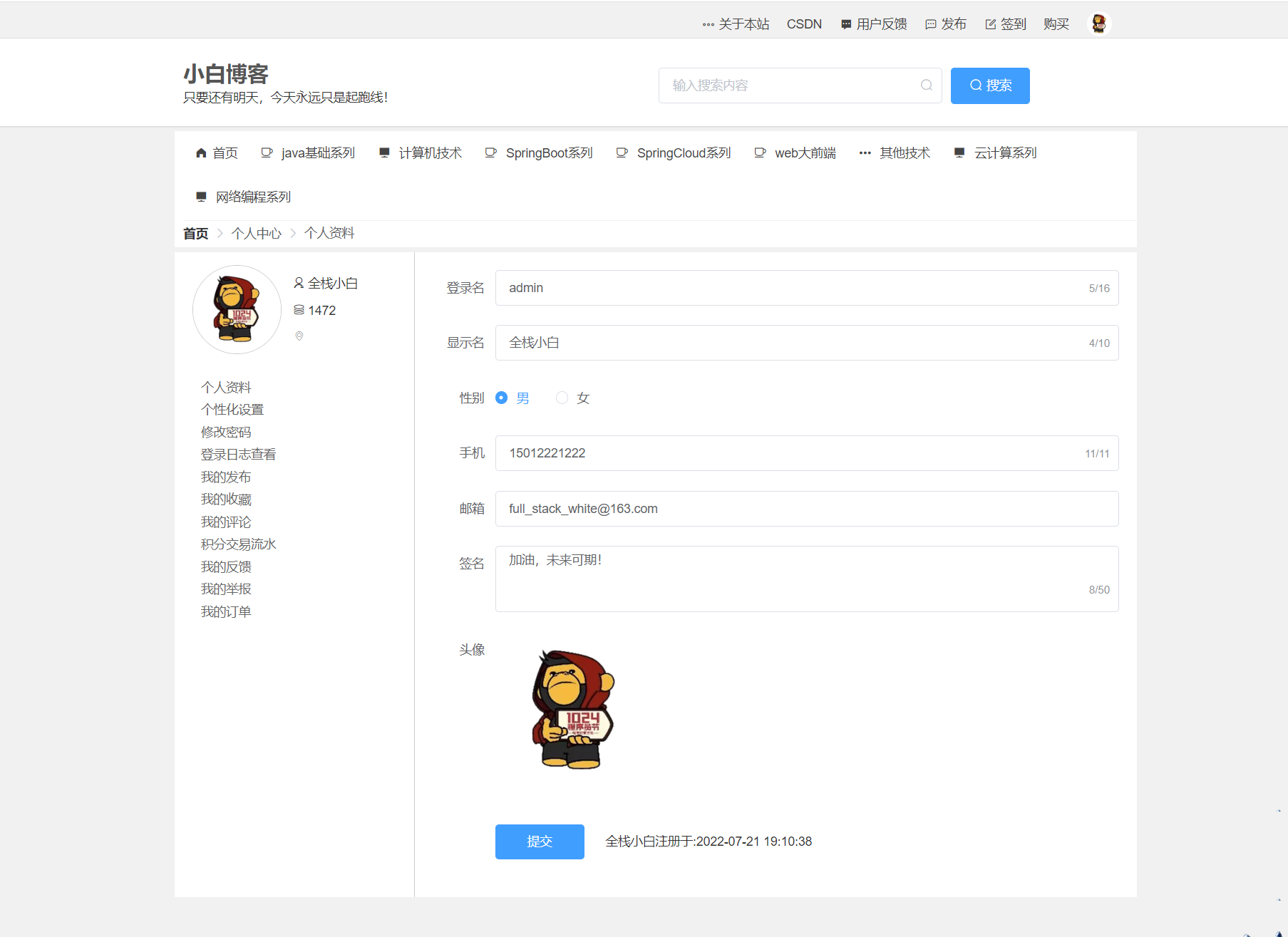1288x937 pixels.
Task: Click the 签名 signature textarea
Action: (x=807, y=579)
